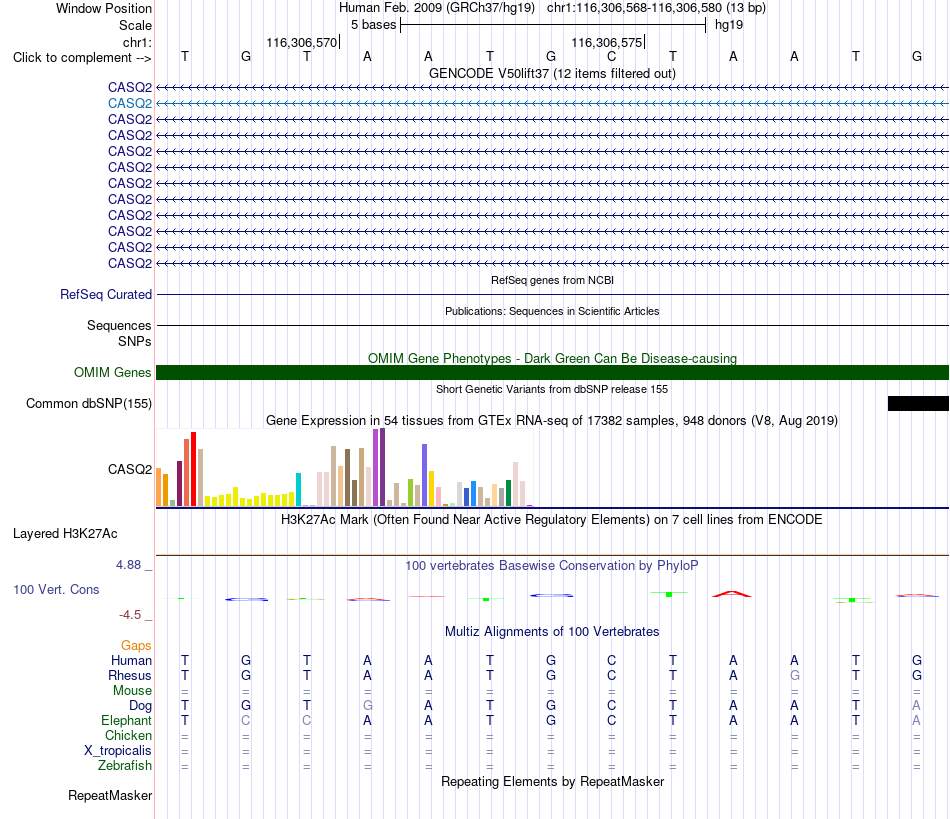This screenshot has height=819, width=950.
Task: Click the hg19 label next to scale bar
Action: click(x=729, y=25)
